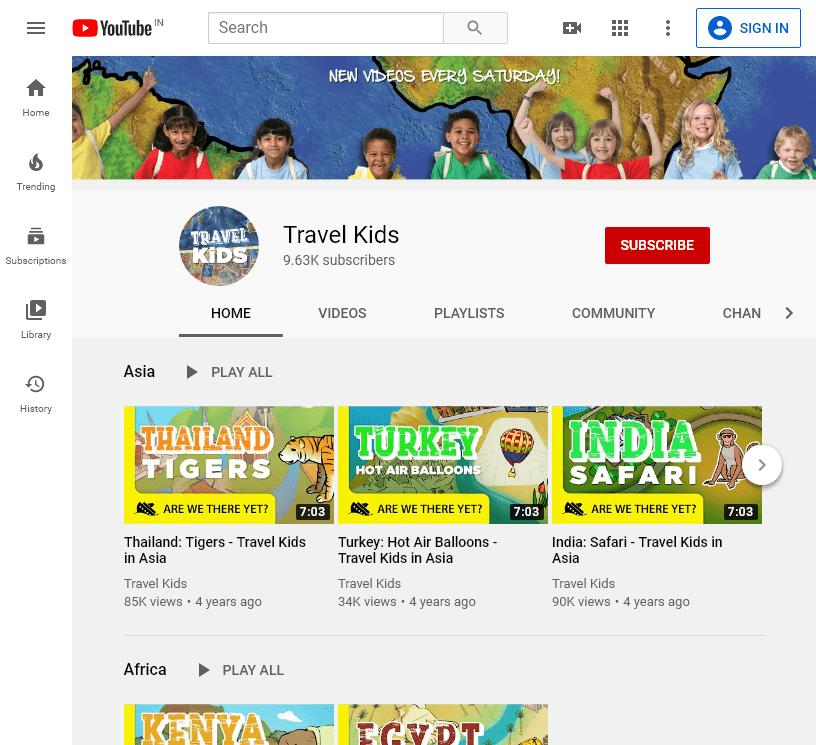The width and height of the screenshot is (816, 745).
Task: Switch to the VIDEOS tab
Action: click(342, 313)
